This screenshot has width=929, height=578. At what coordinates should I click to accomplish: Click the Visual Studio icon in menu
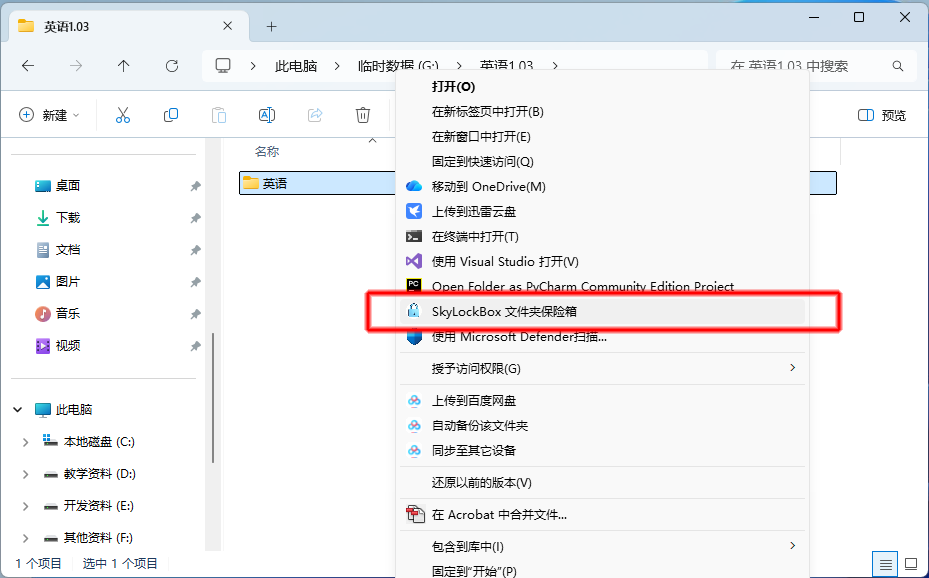coord(414,261)
